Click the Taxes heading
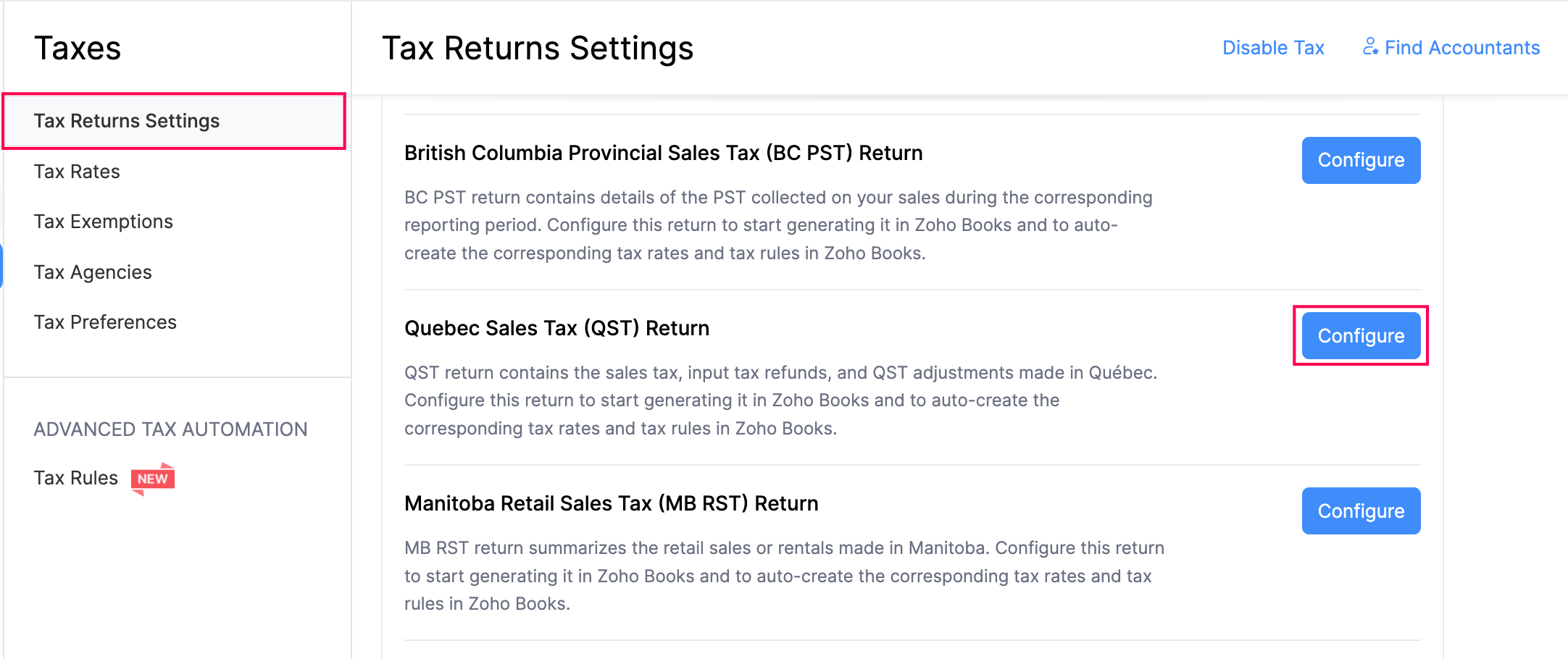The height and width of the screenshot is (659, 1568). tap(78, 47)
